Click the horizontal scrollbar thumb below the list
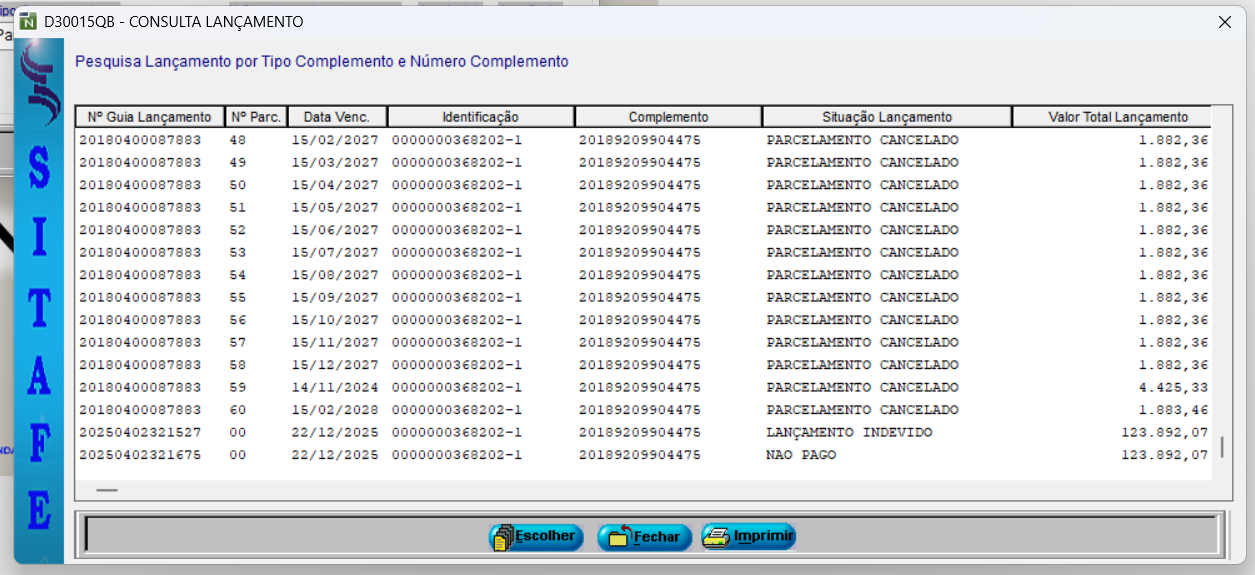Screen dimensions: 1255x575 107,490
